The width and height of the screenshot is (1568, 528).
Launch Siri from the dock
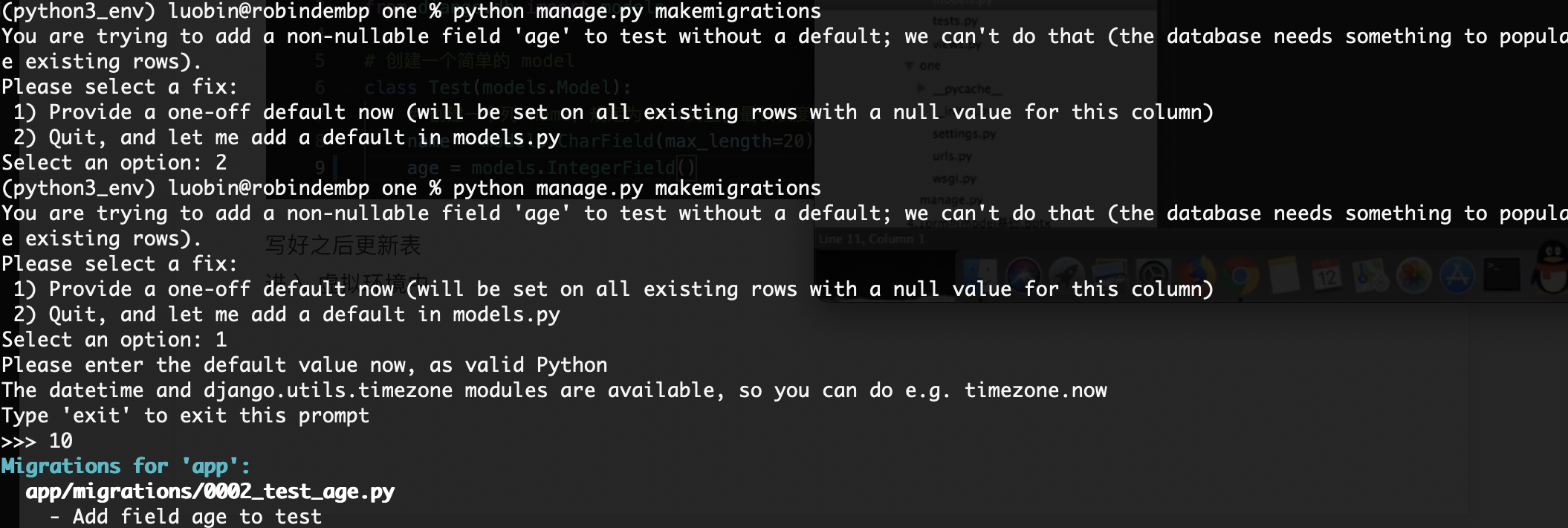tap(1023, 276)
